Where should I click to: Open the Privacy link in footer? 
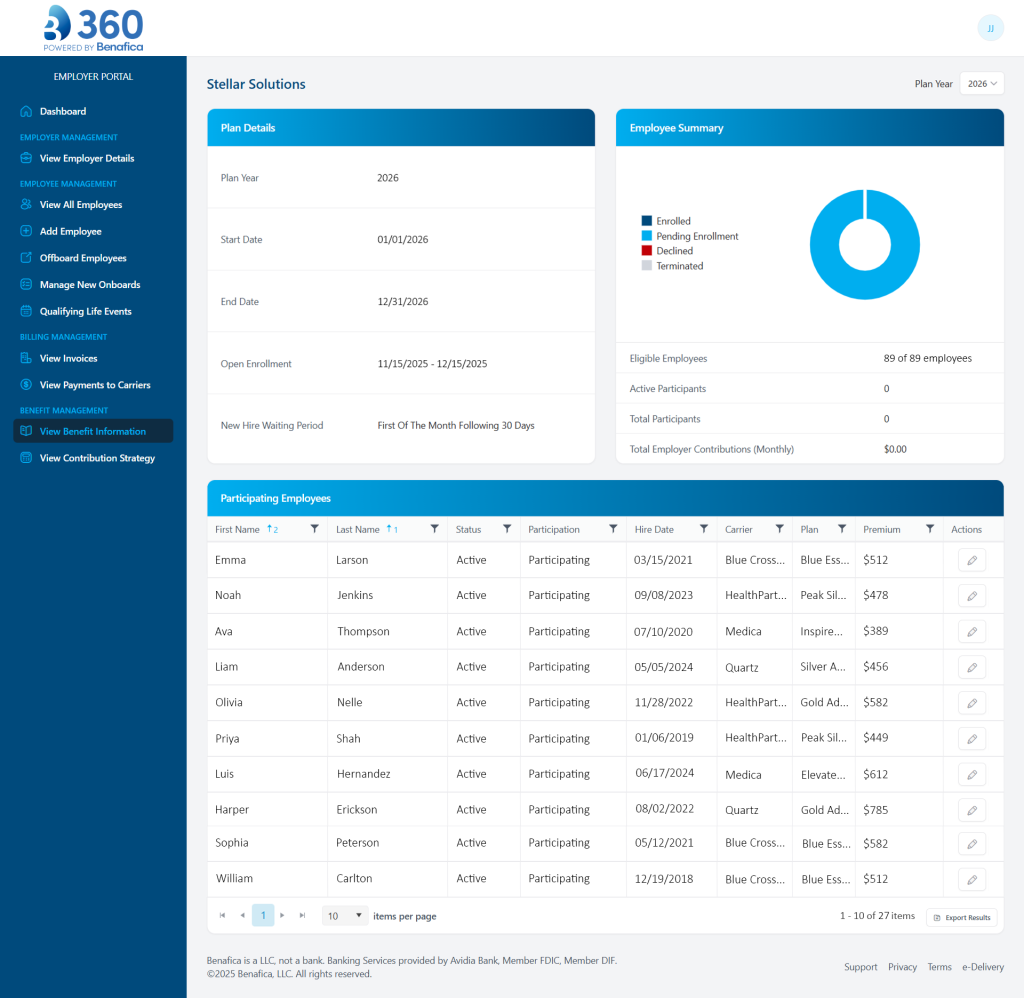902,967
